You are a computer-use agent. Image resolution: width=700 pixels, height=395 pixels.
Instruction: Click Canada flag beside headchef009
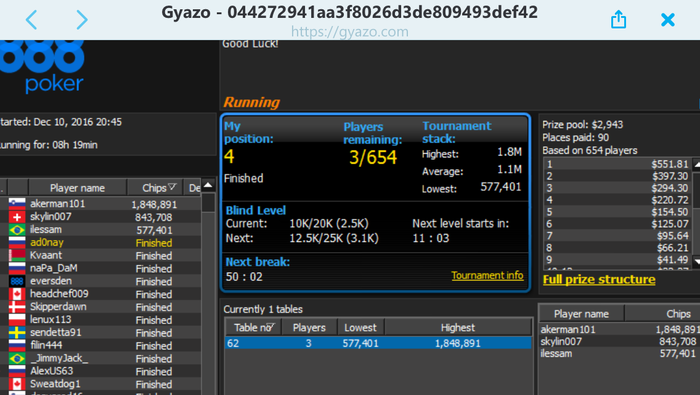(x=17, y=294)
